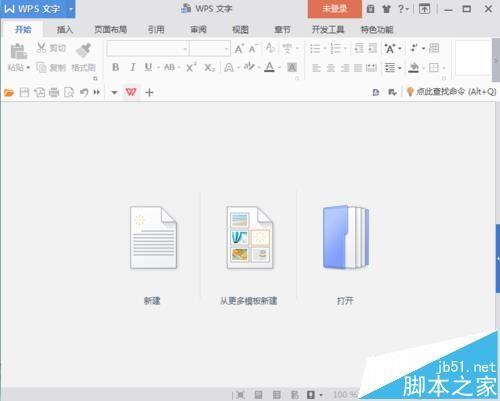Click the save icon in quick toolbar
Viewport: 500px width, 401px height.
click(24, 92)
